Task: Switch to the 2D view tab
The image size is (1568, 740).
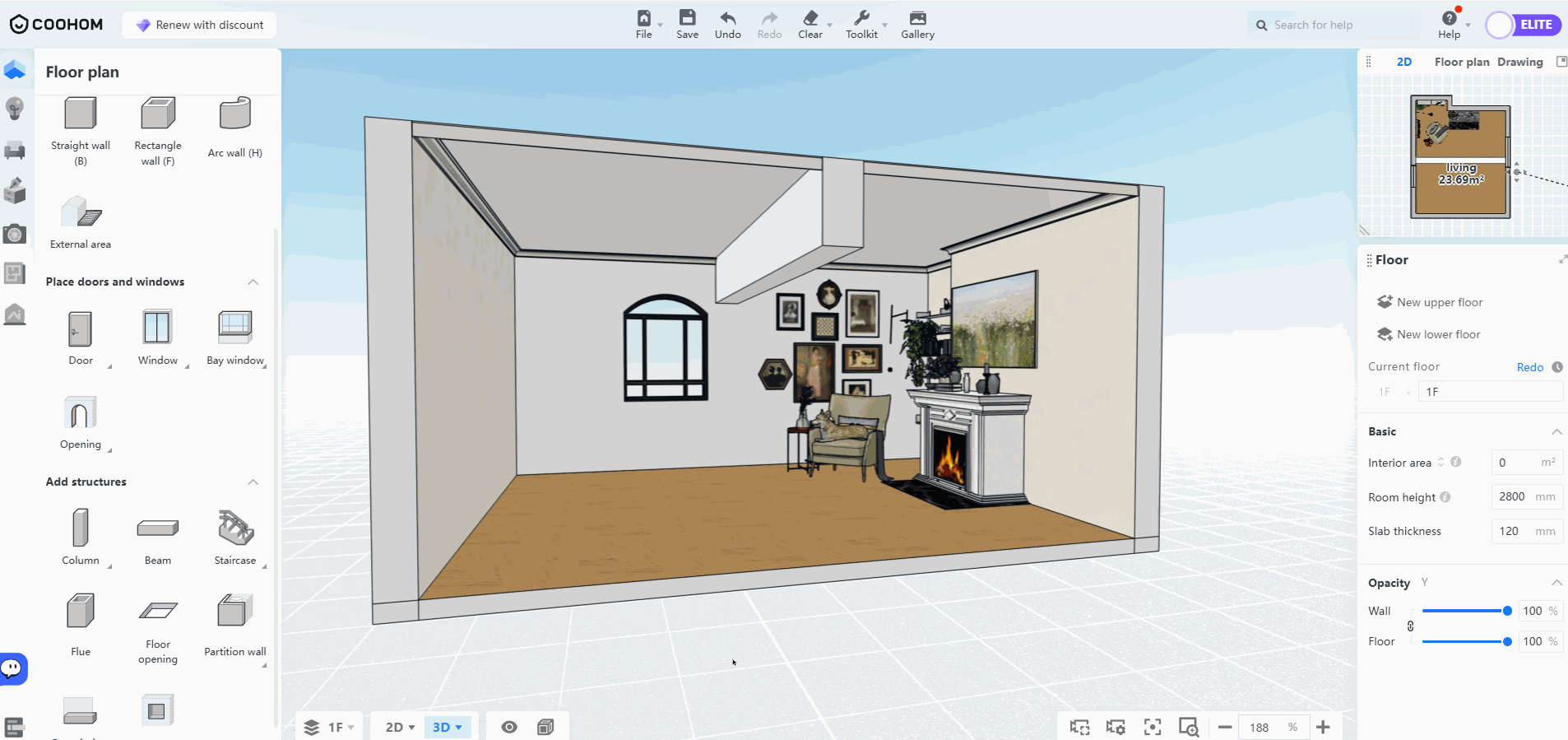Action: coord(1403,62)
